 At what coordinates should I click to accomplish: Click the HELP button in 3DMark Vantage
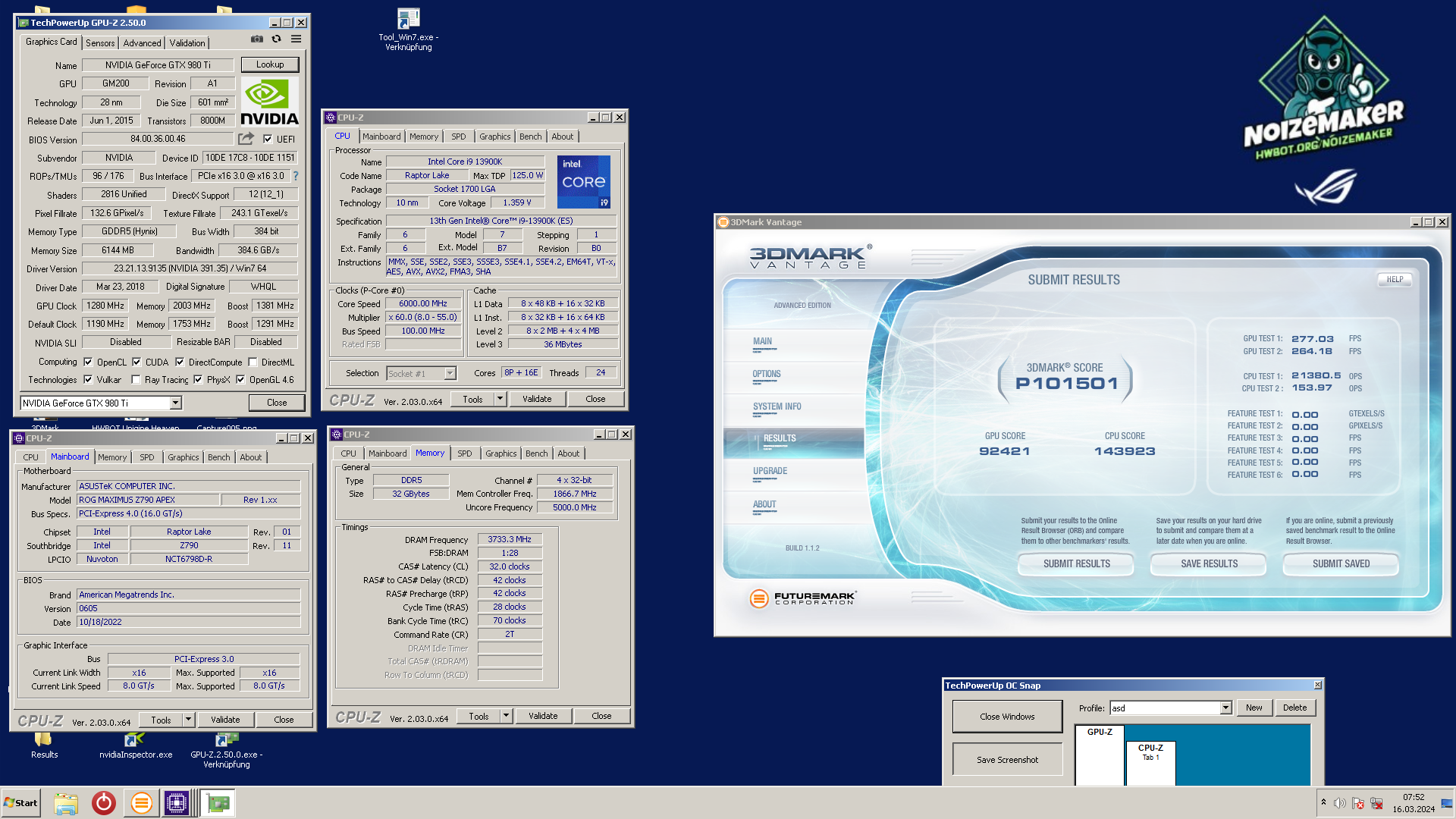[x=1395, y=279]
